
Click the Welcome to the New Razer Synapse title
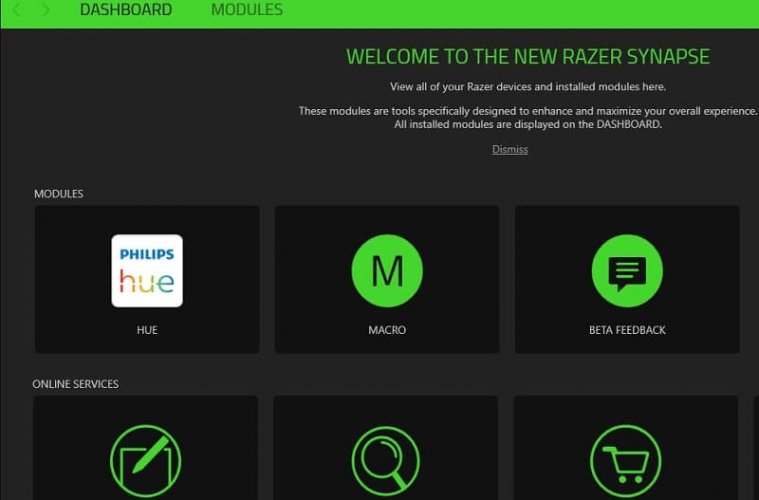pyautogui.click(x=528, y=57)
